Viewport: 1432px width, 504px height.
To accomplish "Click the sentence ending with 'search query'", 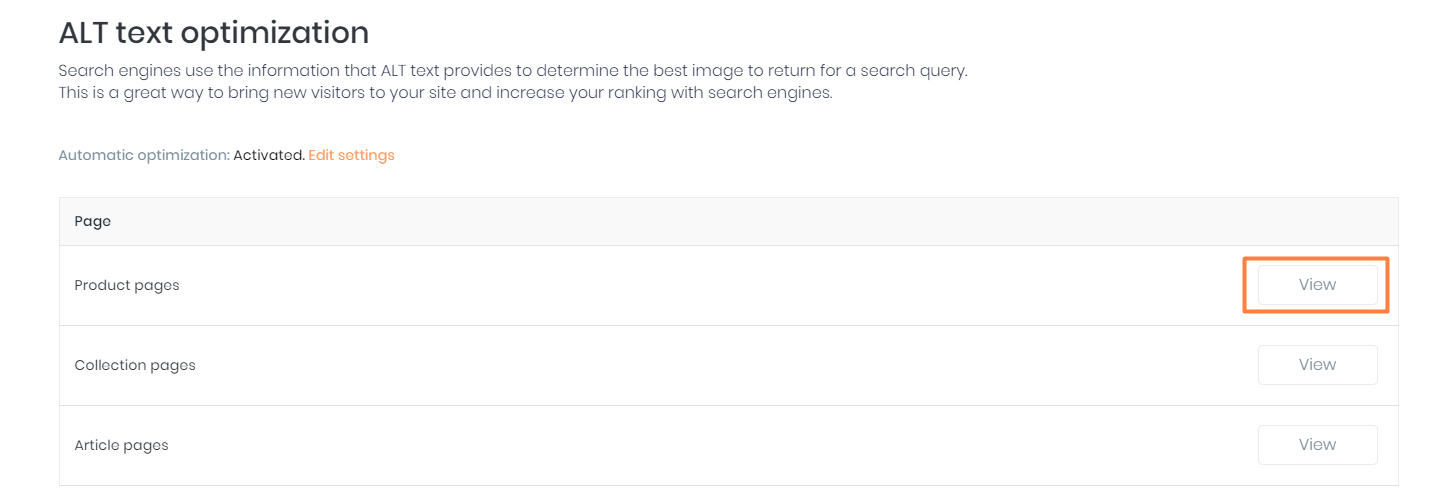I will (512, 72).
